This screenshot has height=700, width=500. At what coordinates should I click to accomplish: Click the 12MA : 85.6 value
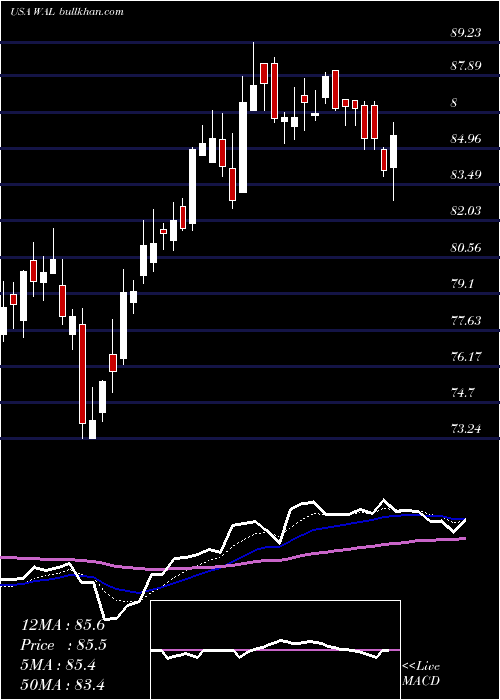62,625
